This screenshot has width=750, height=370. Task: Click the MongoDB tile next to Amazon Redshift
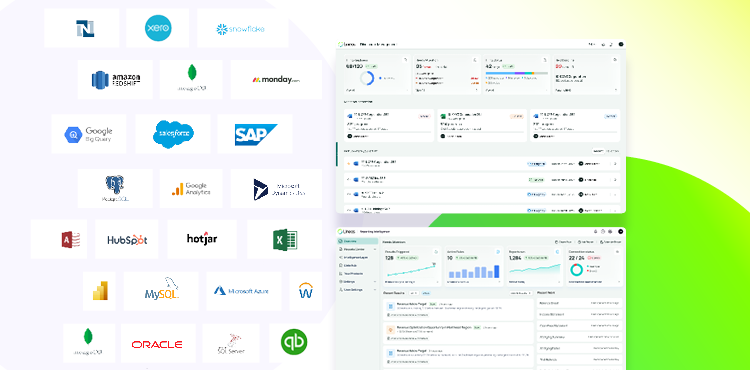(x=191, y=79)
